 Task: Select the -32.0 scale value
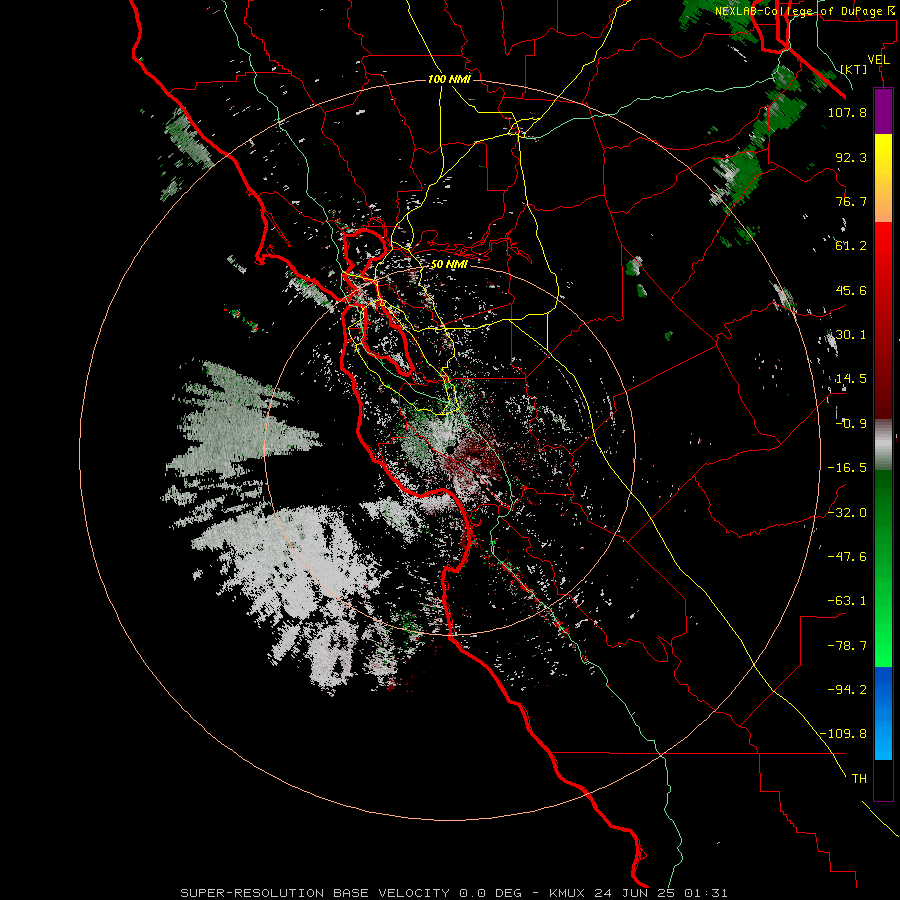[847, 513]
